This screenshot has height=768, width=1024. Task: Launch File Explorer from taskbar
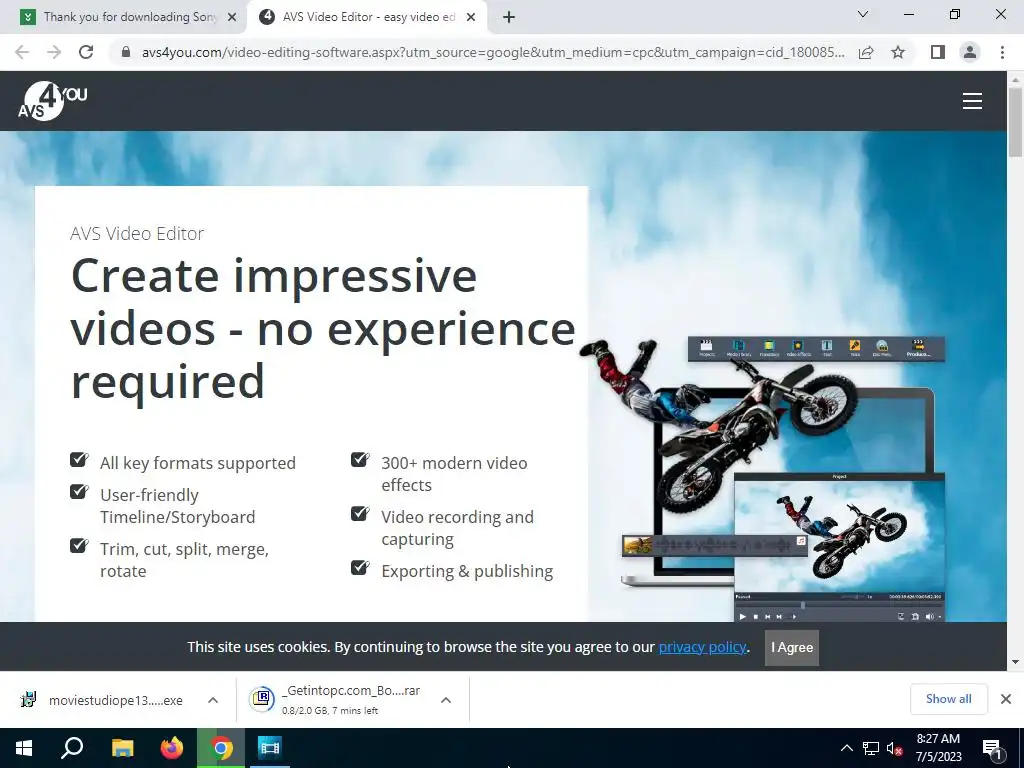pos(122,748)
